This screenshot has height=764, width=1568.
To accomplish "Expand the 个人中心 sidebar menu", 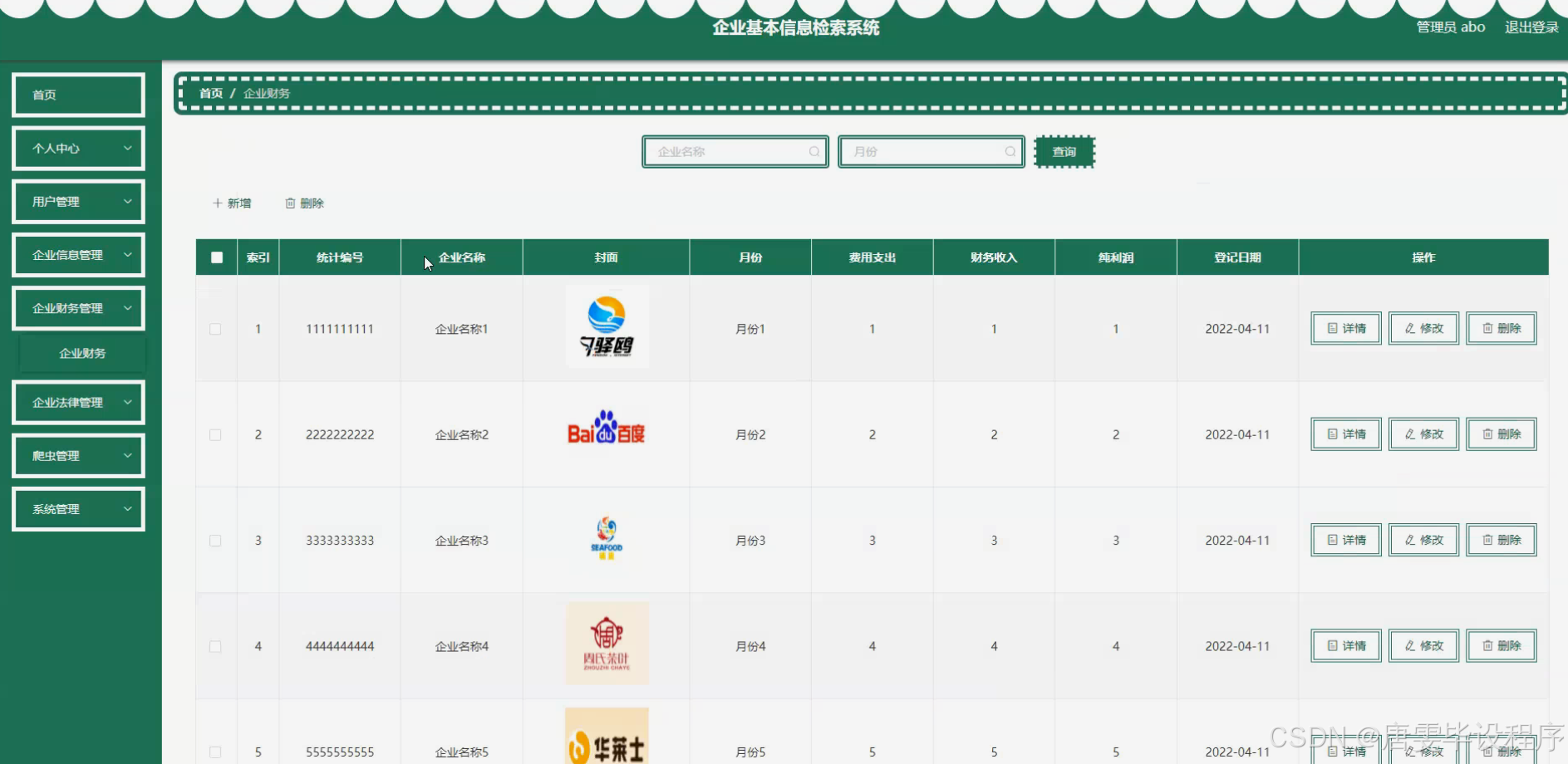I will click(x=78, y=149).
